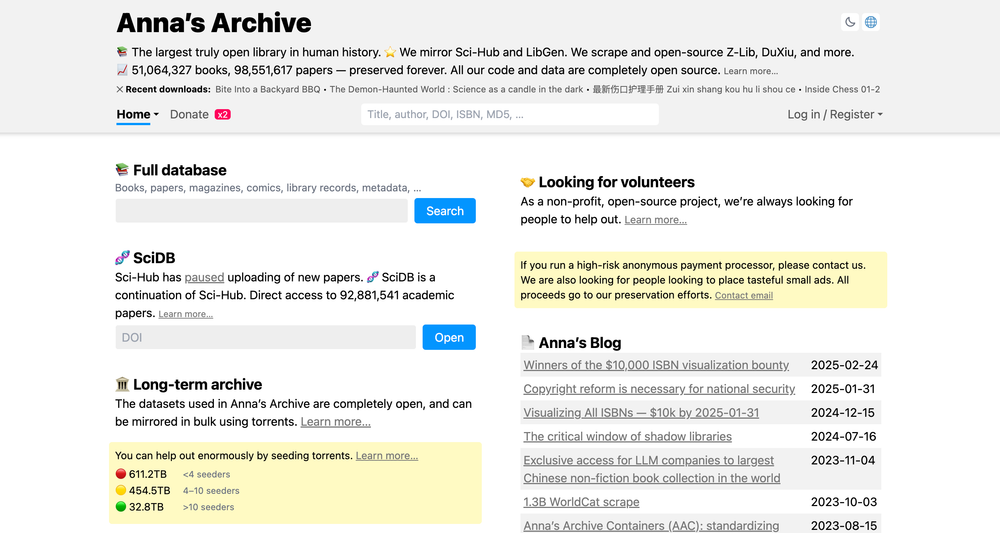This screenshot has height=533, width=1000.
Task: Open the Contact email link
Action: click(x=744, y=296)
